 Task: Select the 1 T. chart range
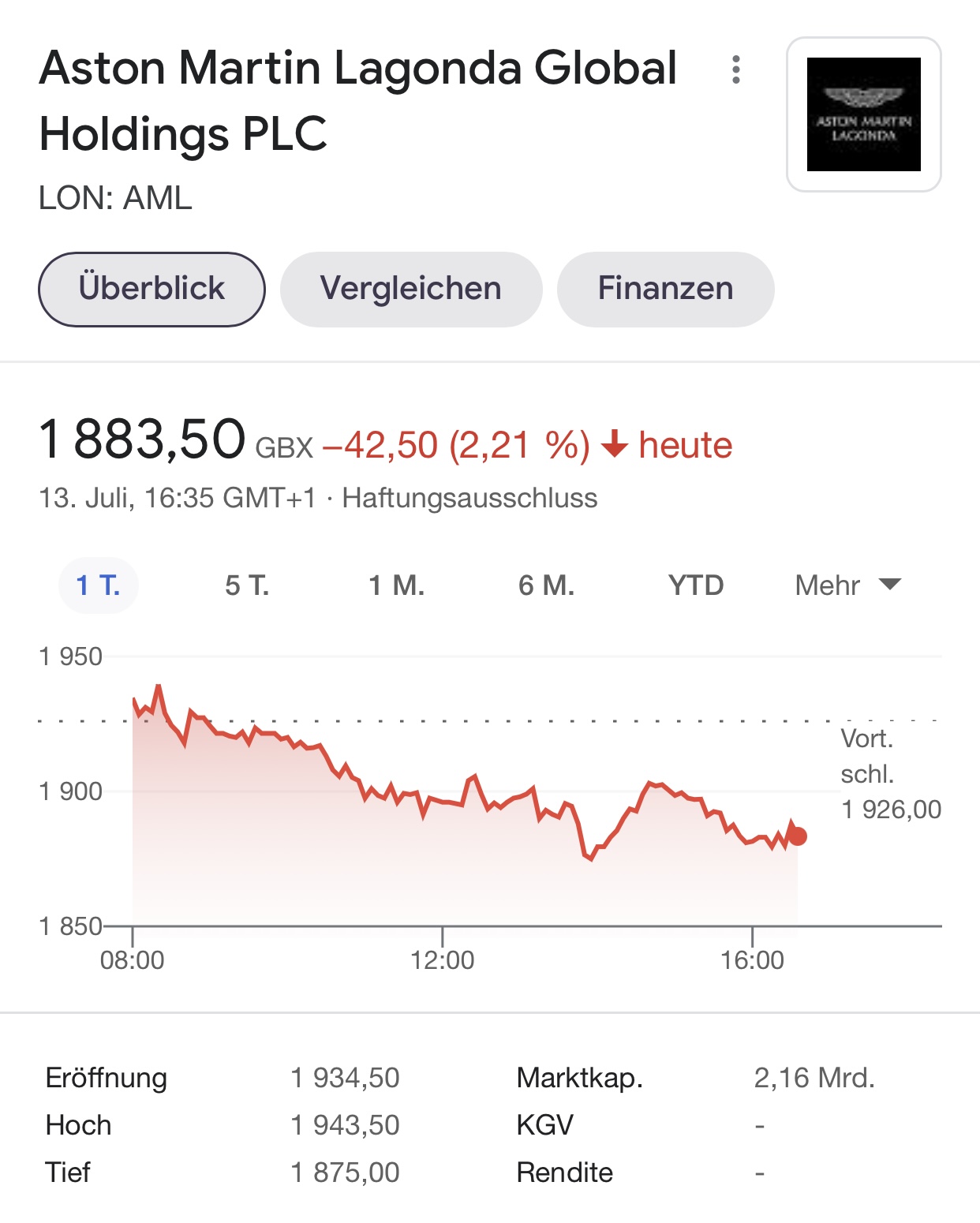click(99, 585)
